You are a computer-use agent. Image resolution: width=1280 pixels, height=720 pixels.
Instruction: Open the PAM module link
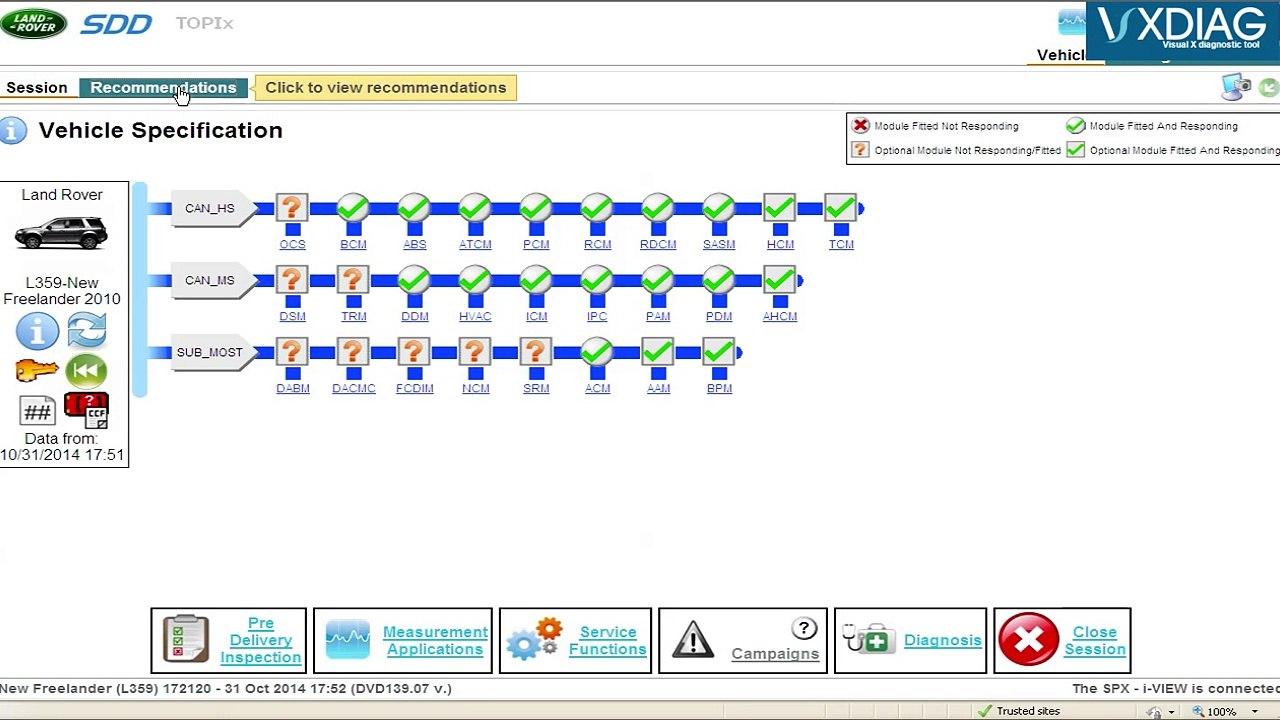pos(658,316)
